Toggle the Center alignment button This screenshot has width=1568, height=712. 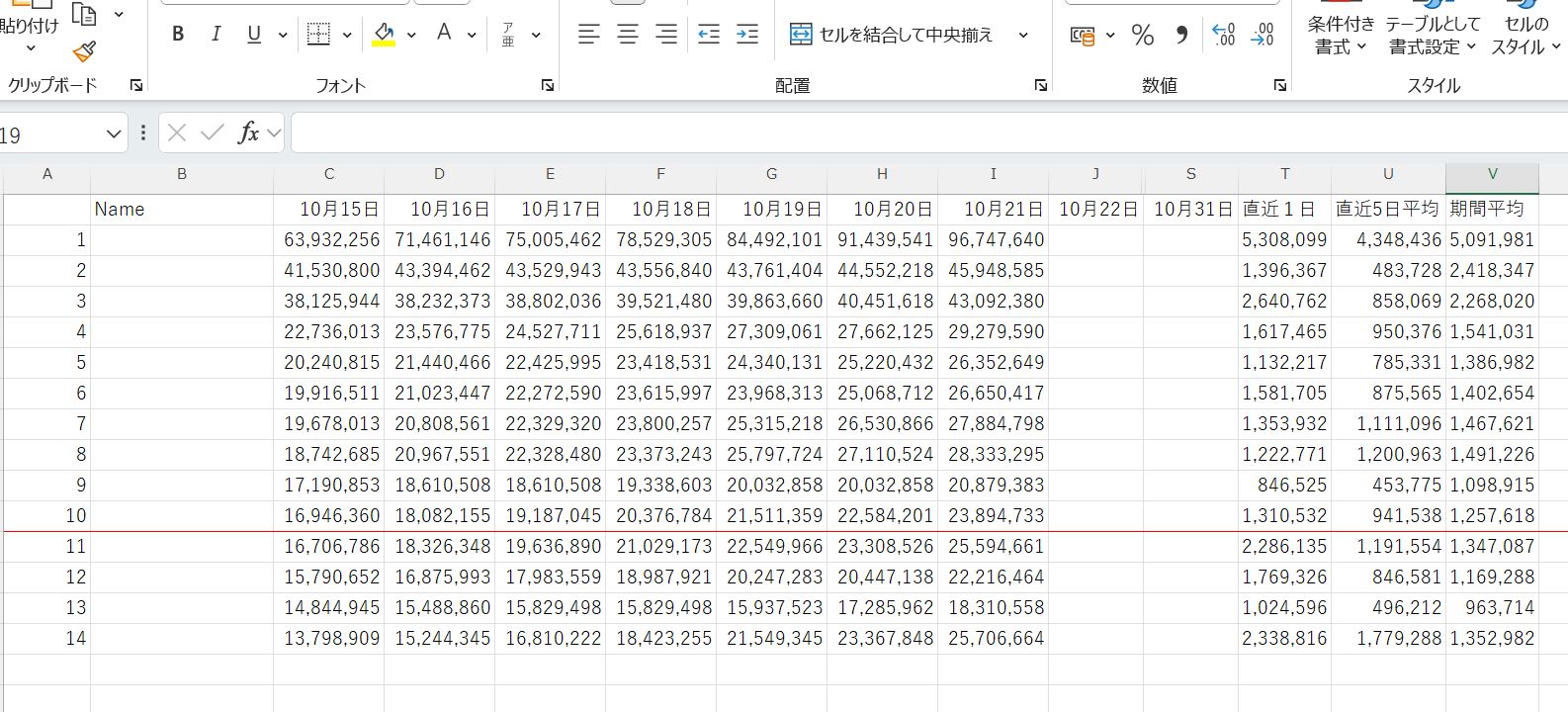(628, 35)
